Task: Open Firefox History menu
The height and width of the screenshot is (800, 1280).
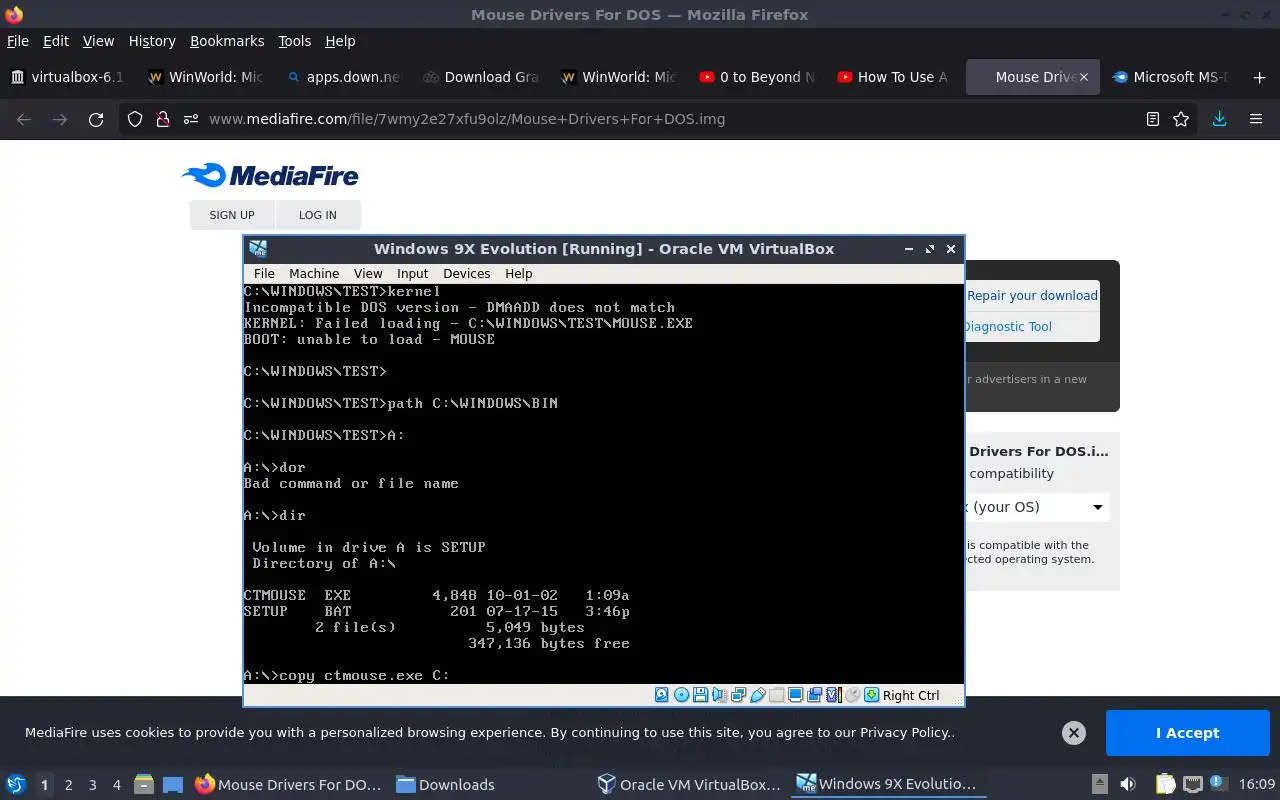Action: click(x=152, y=41)
